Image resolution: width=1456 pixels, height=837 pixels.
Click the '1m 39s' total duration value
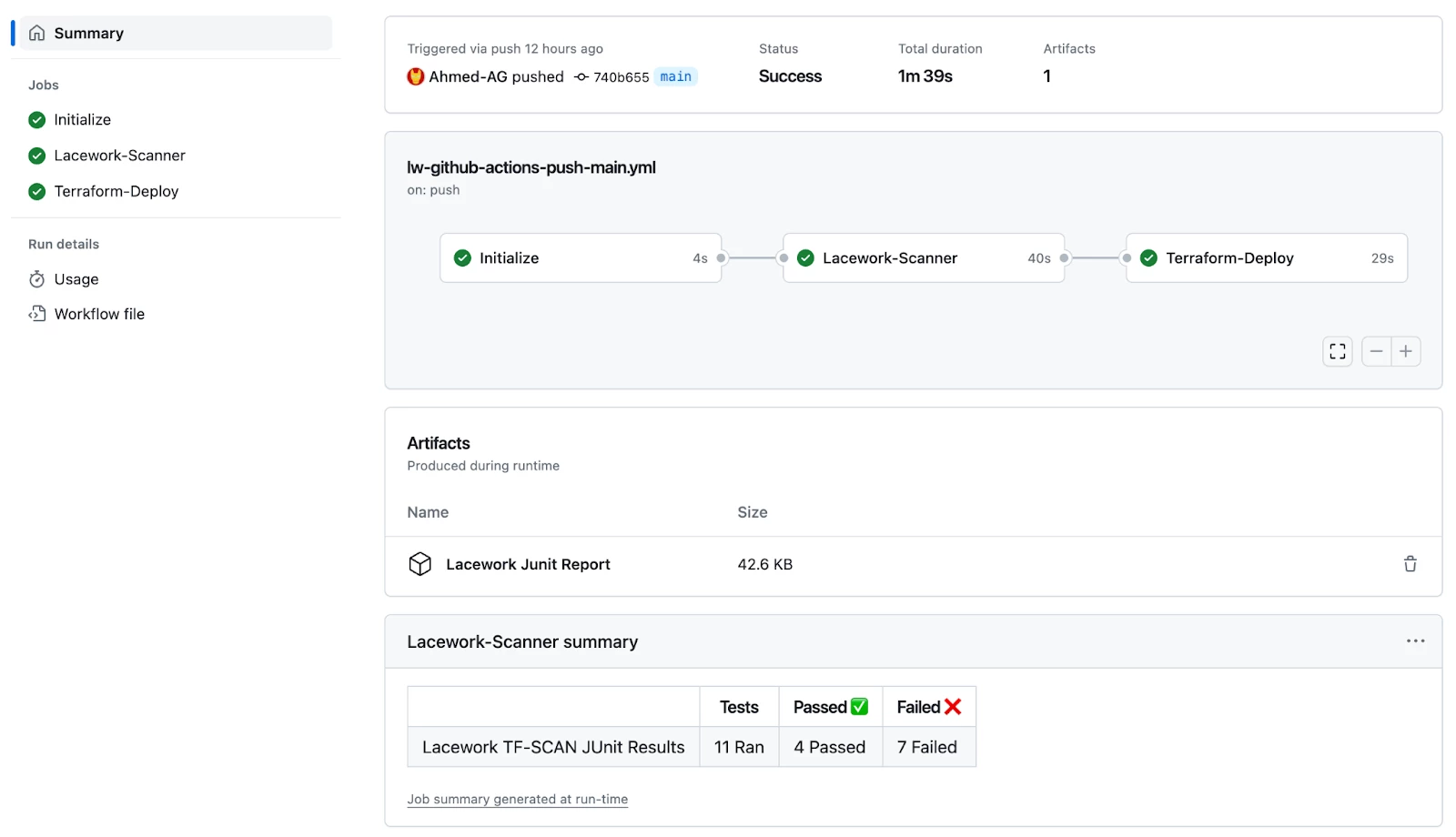pos(925,76)
